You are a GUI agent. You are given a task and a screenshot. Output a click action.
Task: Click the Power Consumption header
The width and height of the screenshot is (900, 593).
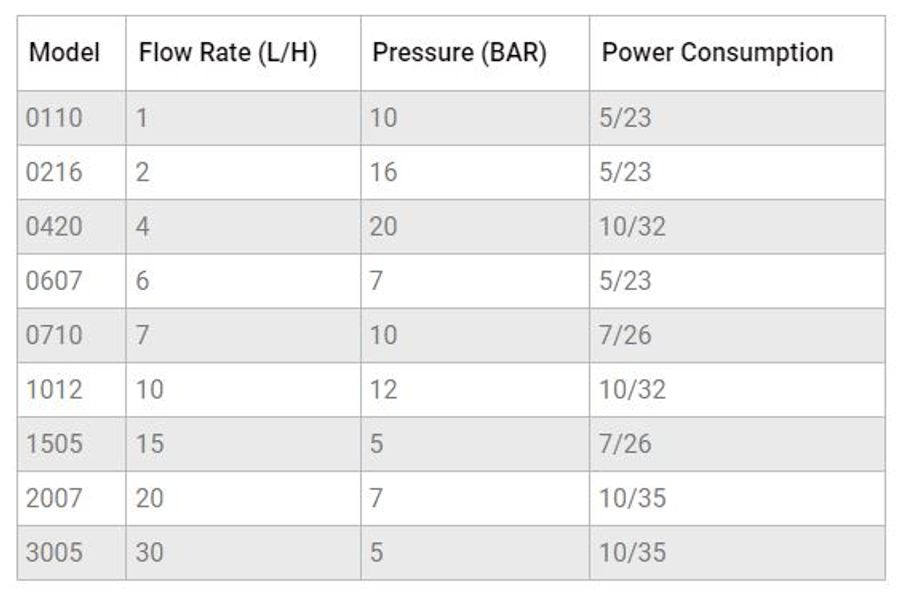pyautogui.click(x=717, y=53)
